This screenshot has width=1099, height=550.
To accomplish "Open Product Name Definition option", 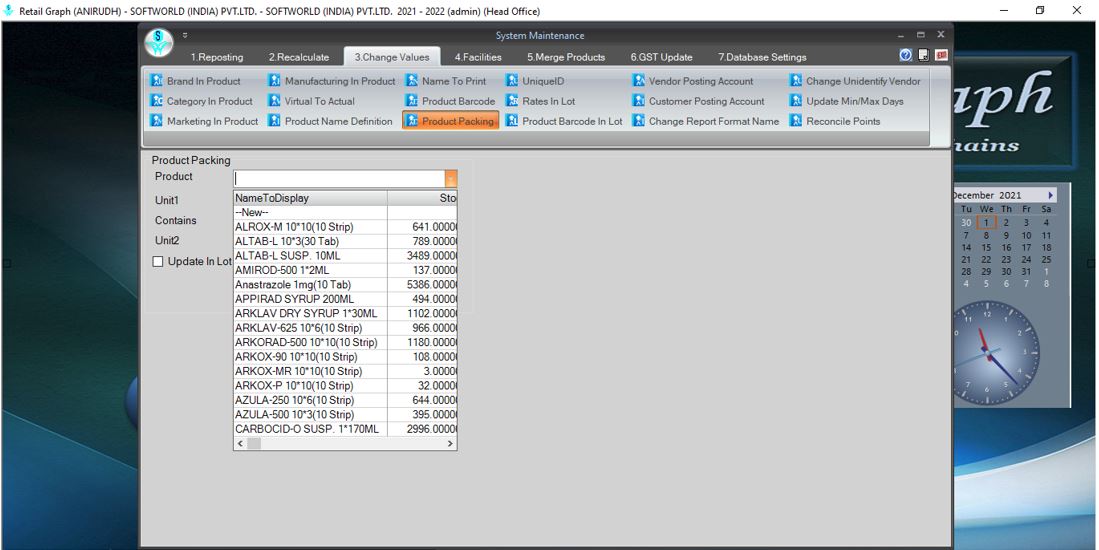I will click(331, 121).
